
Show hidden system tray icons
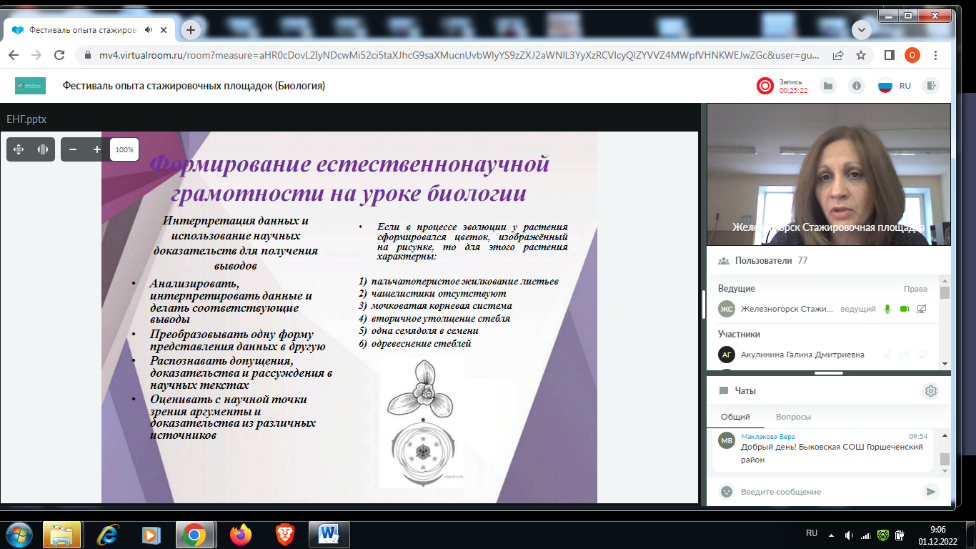[831, 535]
